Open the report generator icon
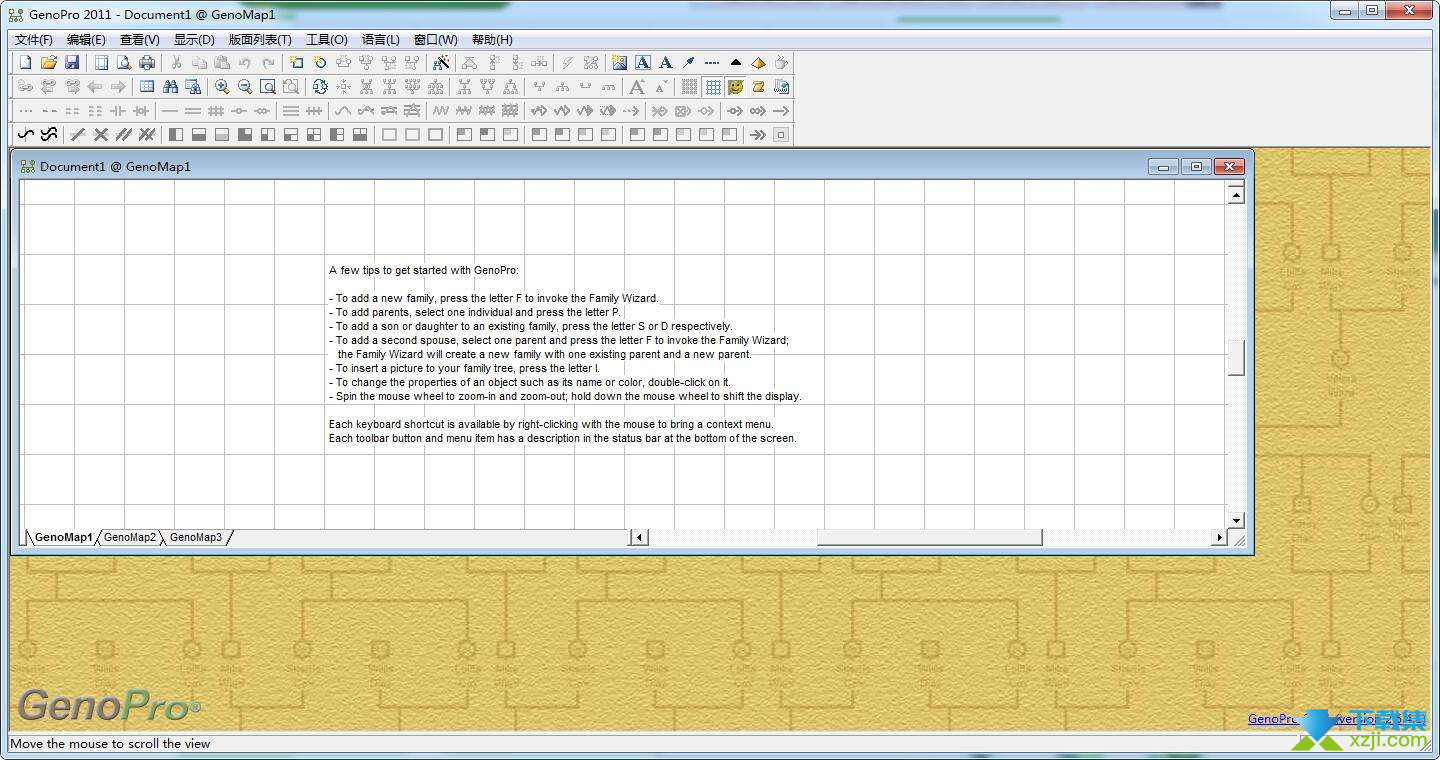 (782, 87)
